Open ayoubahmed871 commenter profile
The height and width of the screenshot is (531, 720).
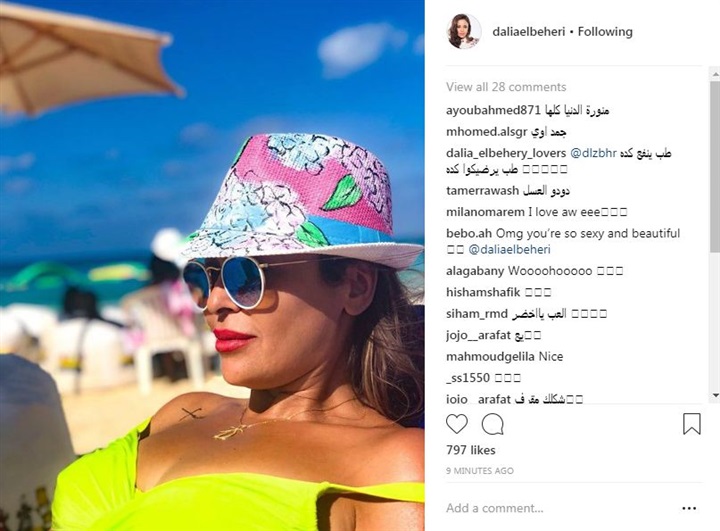coord(493,110)
